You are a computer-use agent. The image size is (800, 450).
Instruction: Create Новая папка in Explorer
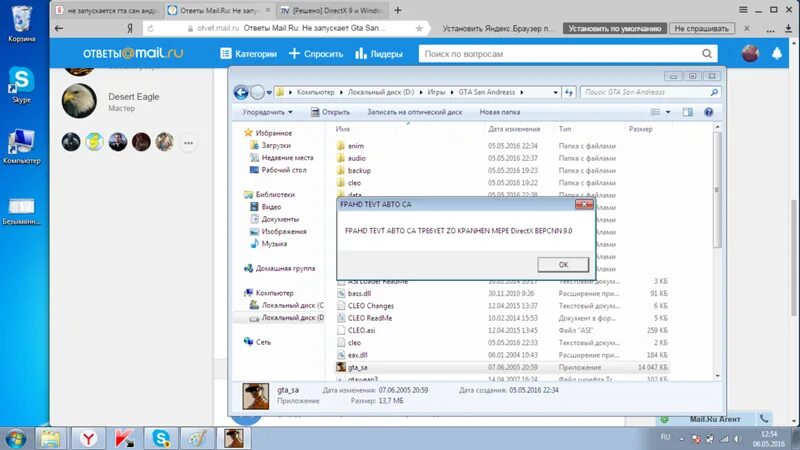[499, 112]
